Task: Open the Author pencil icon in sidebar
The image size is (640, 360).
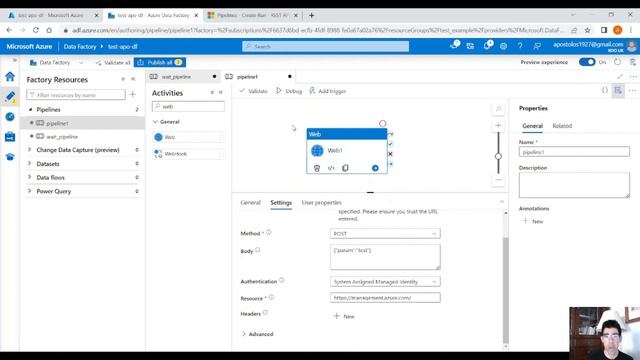Action: [x=10, y=96]
